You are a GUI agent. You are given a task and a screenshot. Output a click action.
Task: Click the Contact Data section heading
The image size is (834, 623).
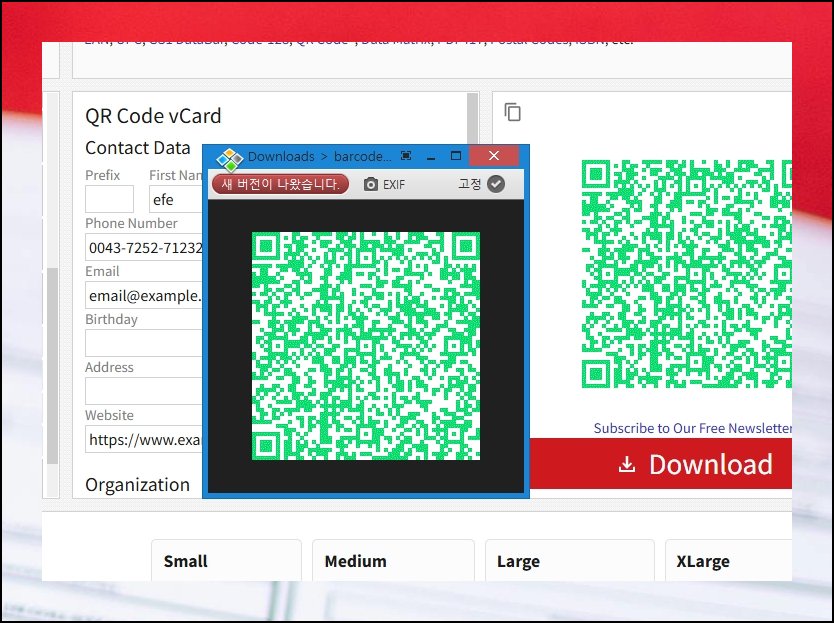(x=138, y=147)
